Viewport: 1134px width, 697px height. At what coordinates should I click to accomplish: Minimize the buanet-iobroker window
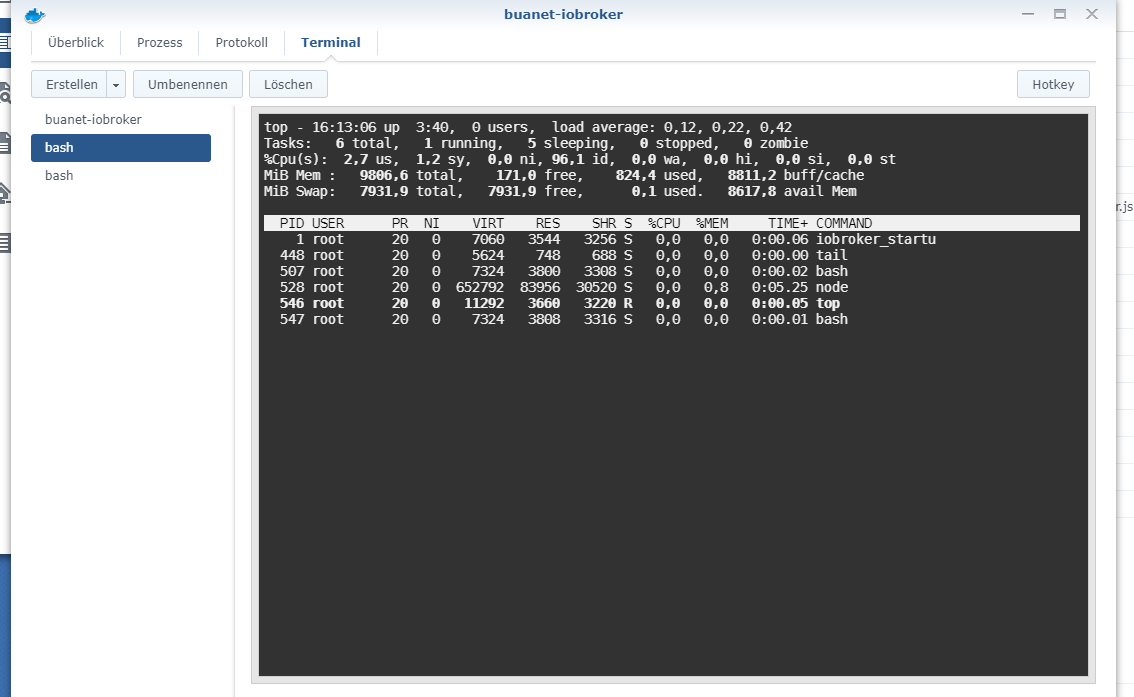point(1028,14)
